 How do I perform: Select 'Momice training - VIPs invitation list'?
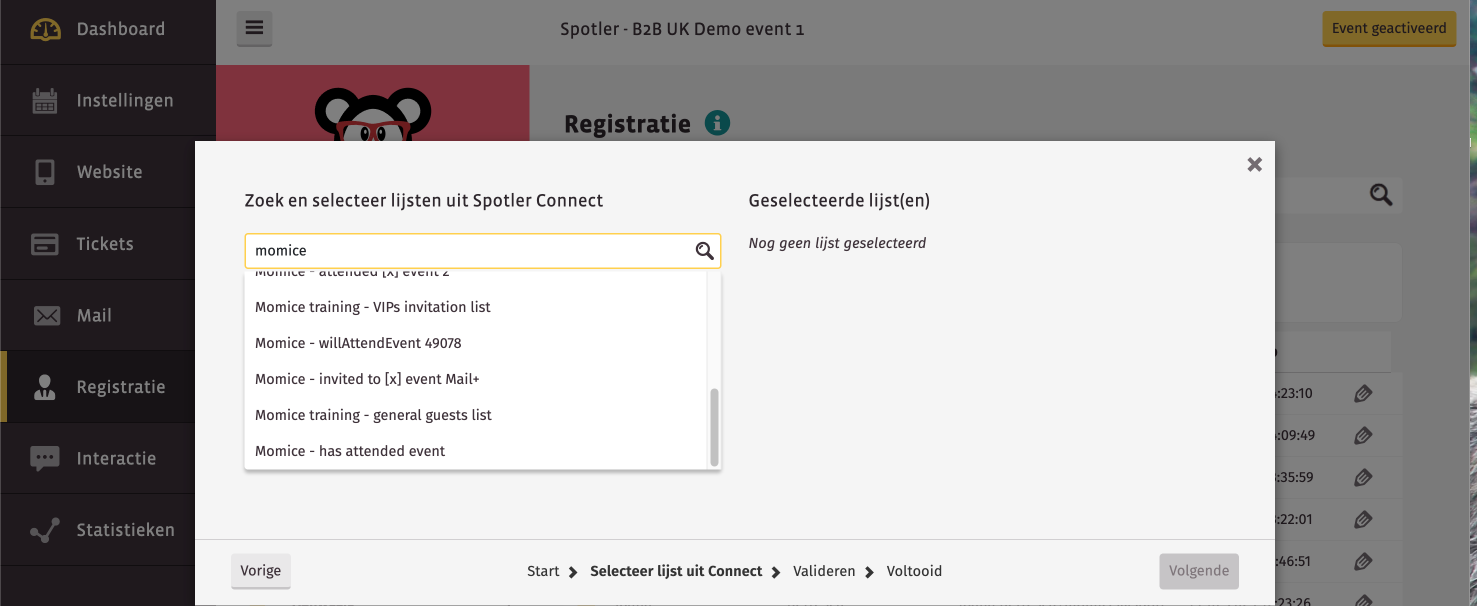pyautogui.click(x=373, y=307)
